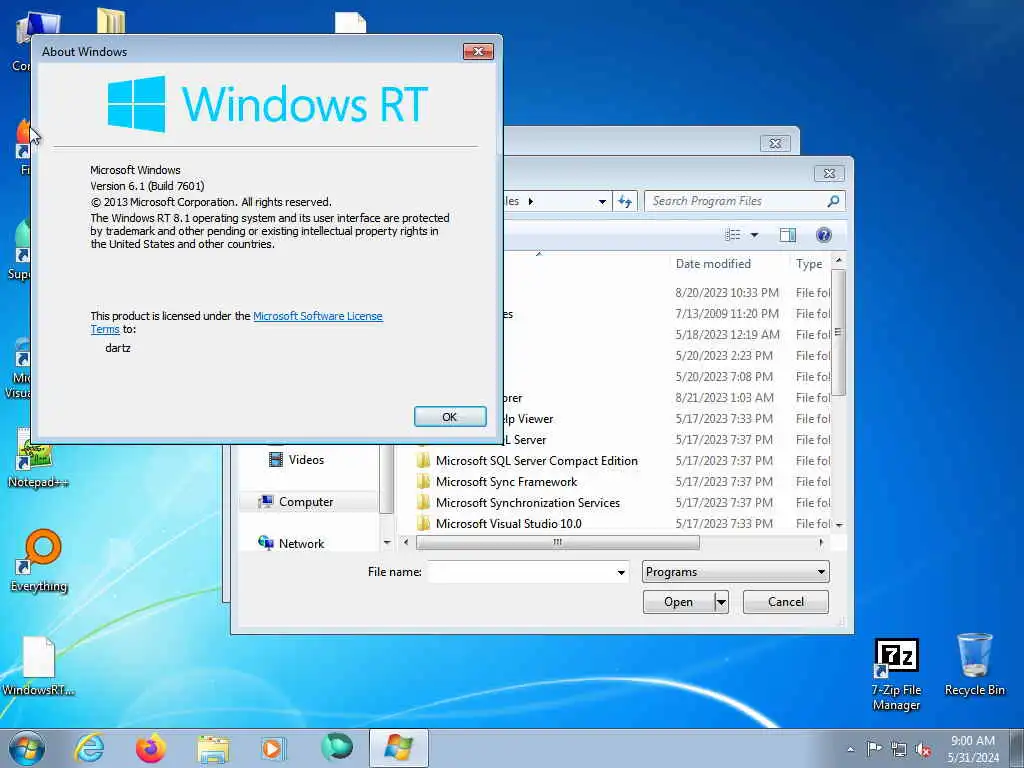This screenshot has height=768, width=1024.
Task: Open the Everything desktop shortcut
Action: click(x=39, y=561)
